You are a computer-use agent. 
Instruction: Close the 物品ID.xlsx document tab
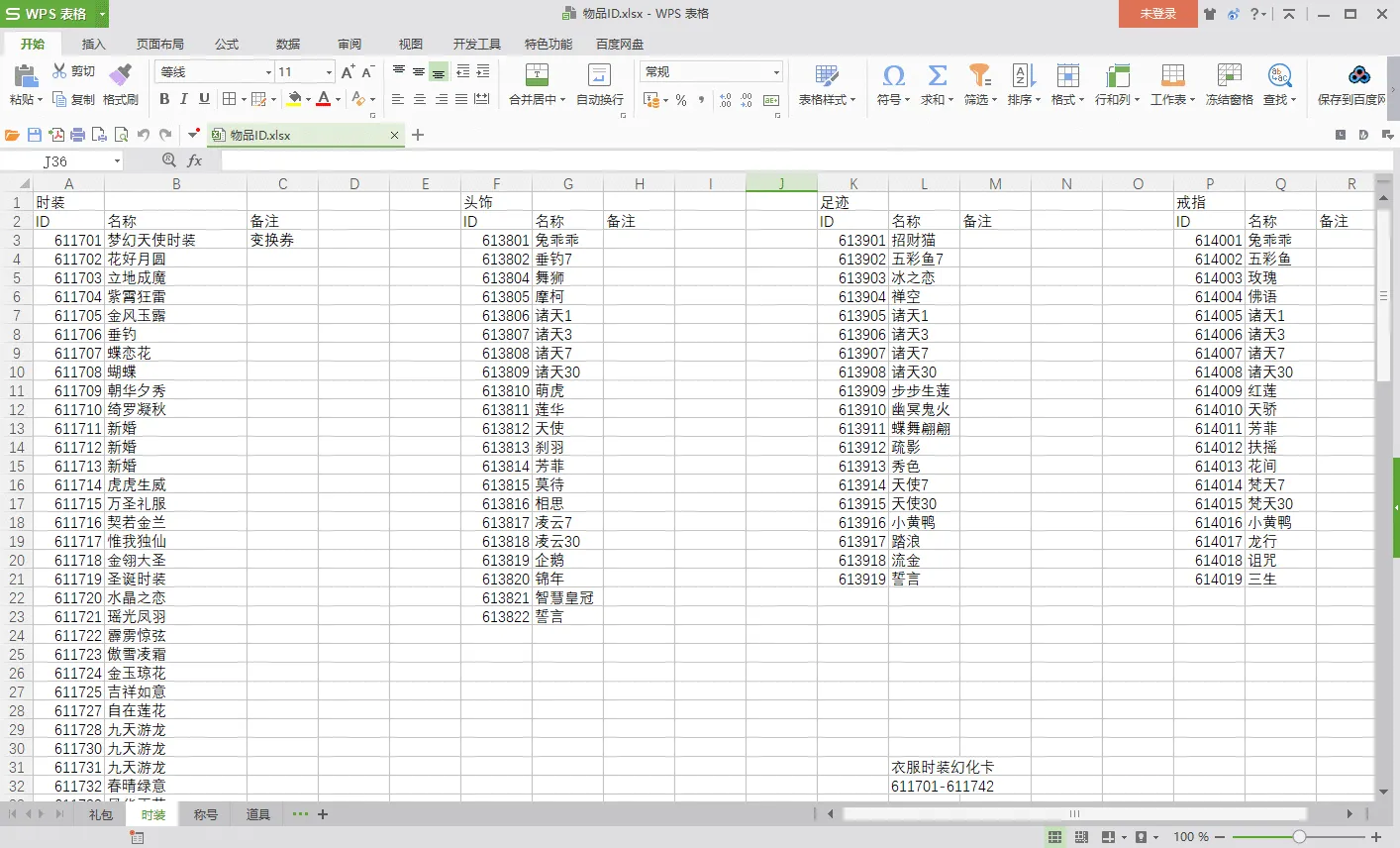point(394,135)
